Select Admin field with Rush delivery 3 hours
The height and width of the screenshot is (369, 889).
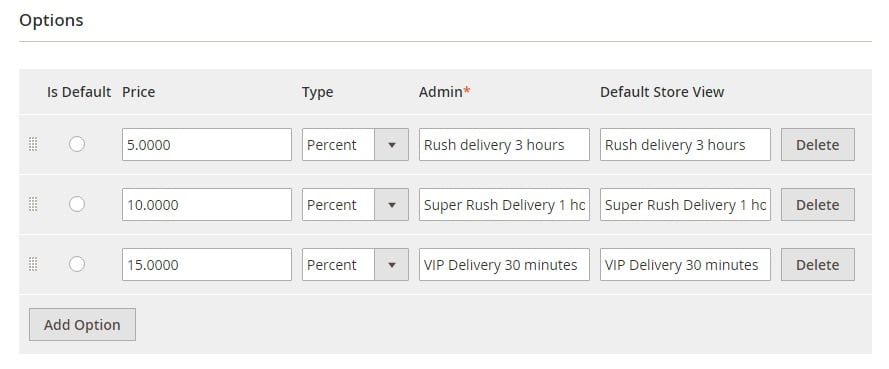(504, 145)
